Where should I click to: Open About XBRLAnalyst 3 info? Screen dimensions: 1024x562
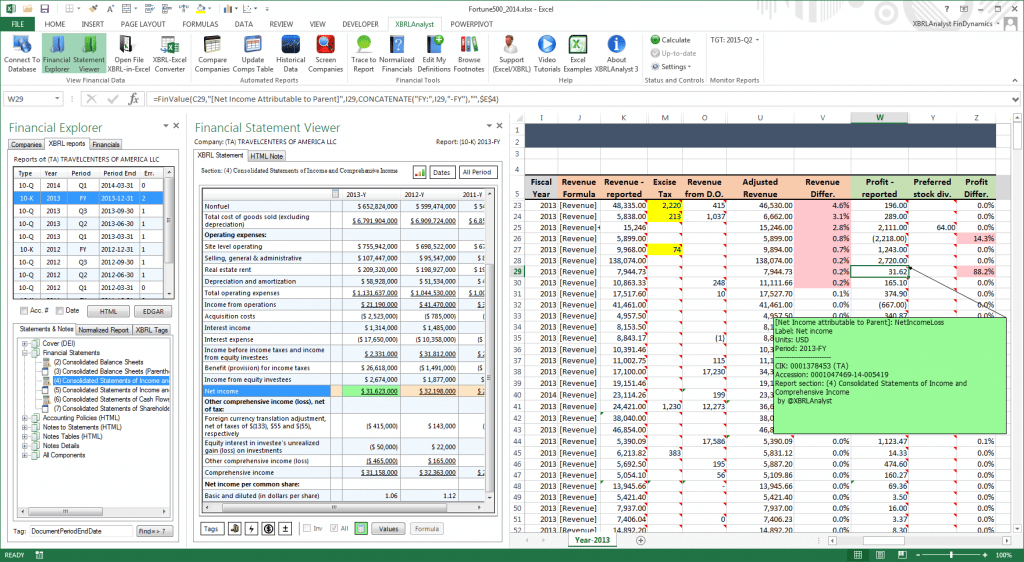pyautogui.click(x=616, y=54)
